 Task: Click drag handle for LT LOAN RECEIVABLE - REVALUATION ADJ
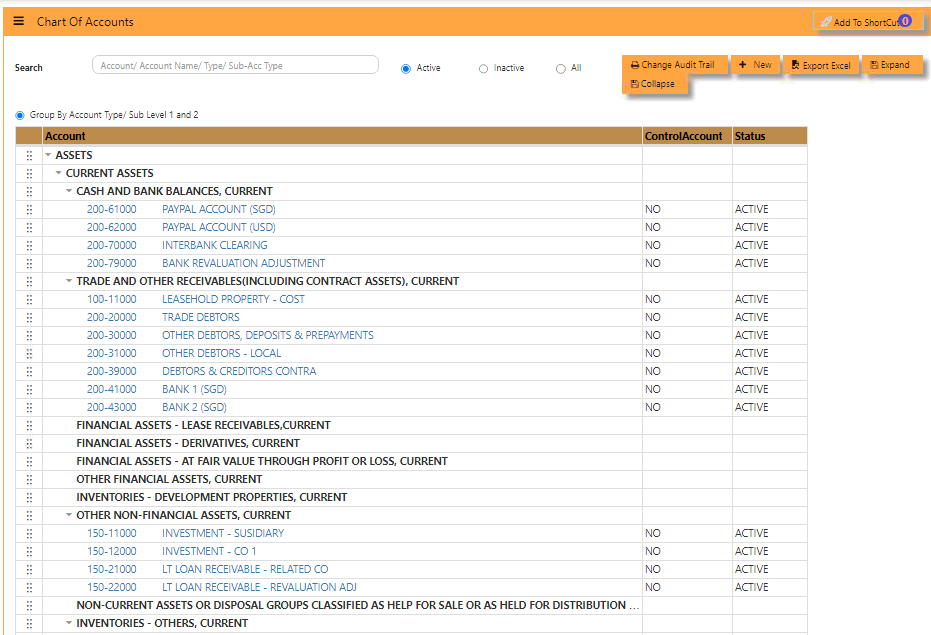click(x=29, y=587)
